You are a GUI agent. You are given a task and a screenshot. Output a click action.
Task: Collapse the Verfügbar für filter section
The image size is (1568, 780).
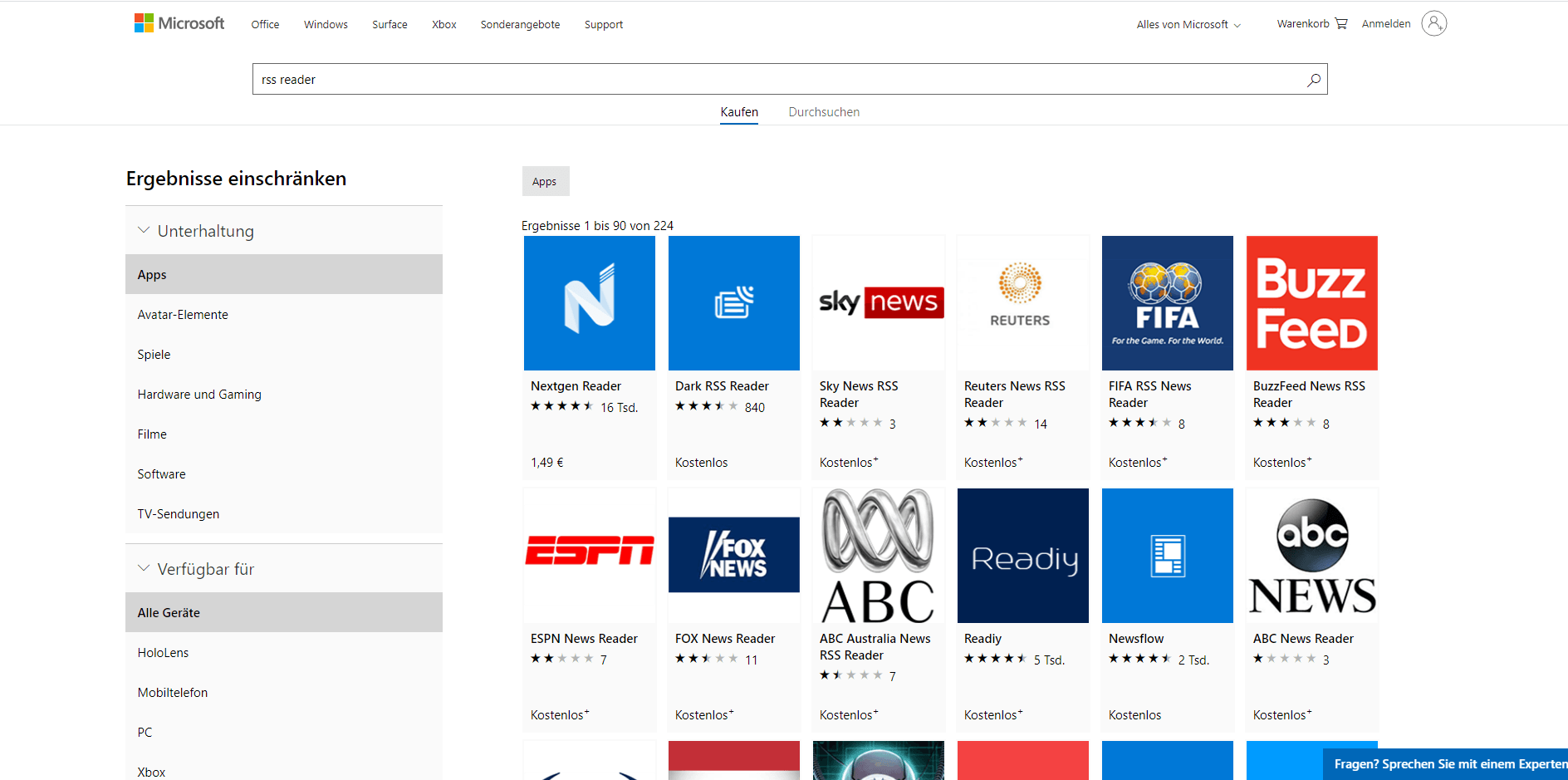pos(144,569)
